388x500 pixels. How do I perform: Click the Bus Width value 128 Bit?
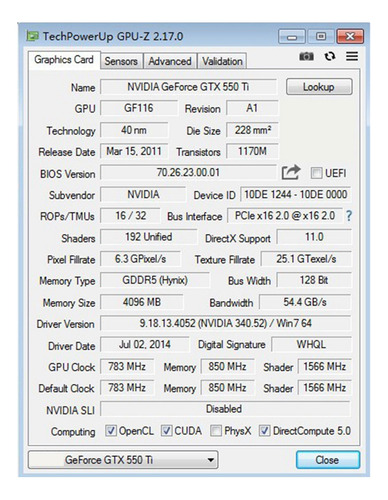click(314, 280)
